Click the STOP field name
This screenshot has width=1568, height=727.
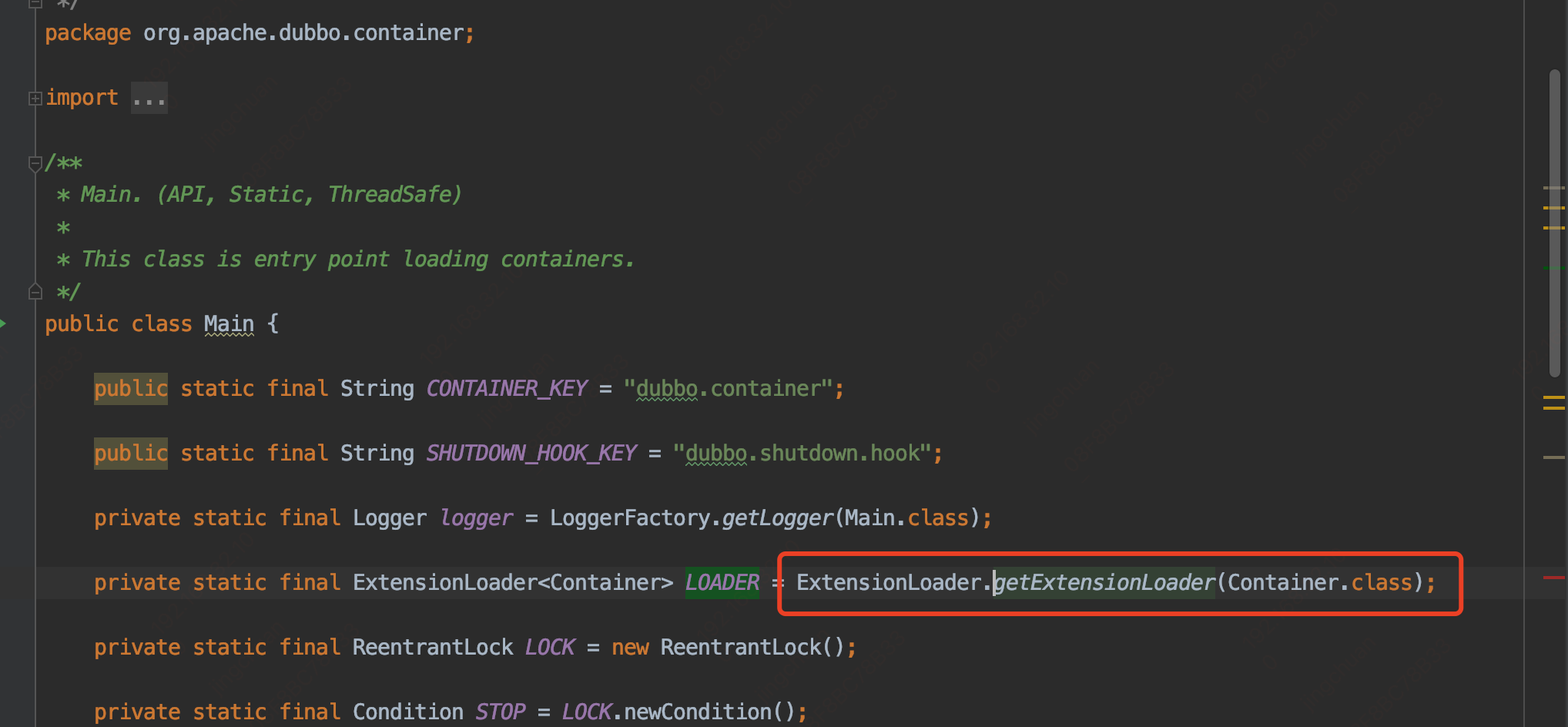[x=501, y=712]
